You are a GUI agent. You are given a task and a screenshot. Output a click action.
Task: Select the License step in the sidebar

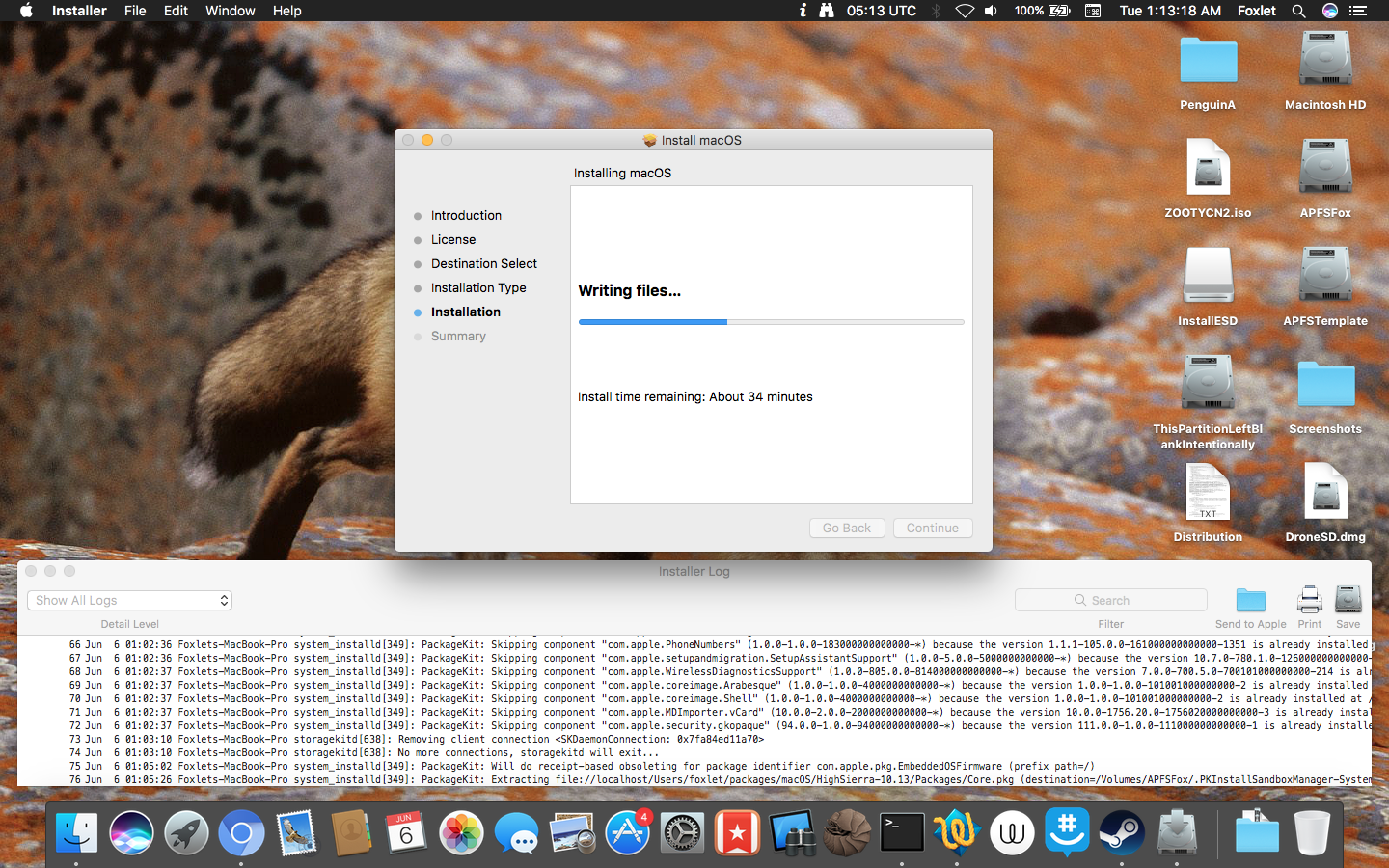coord(453,239)
